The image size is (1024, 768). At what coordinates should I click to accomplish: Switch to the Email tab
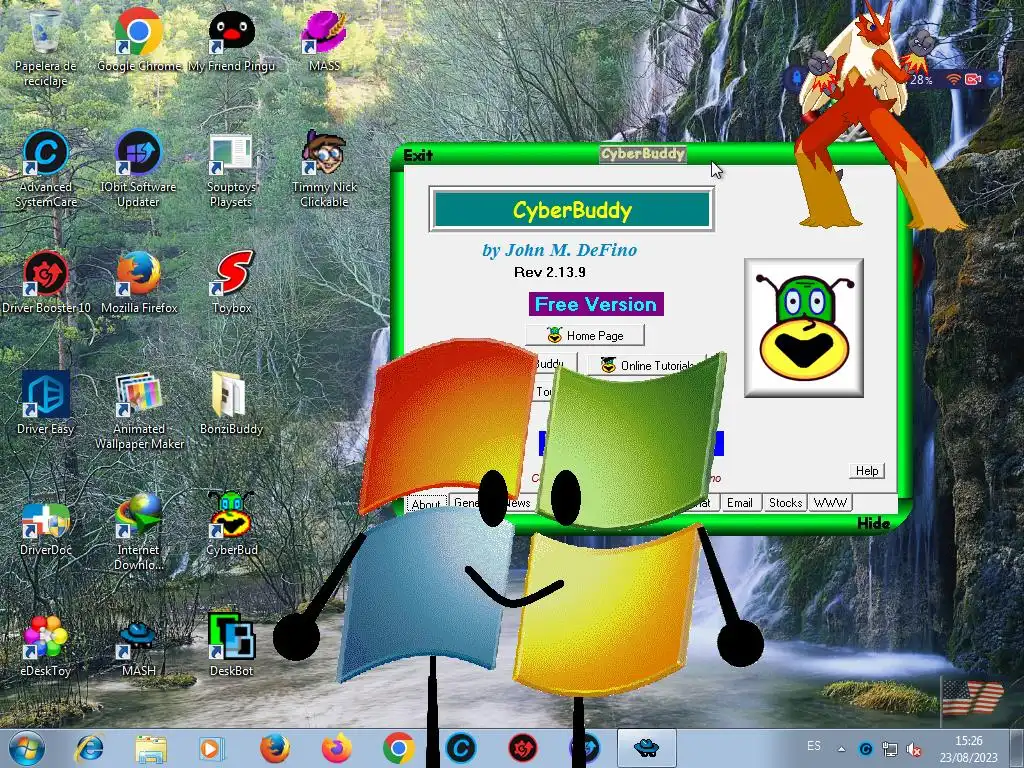(x=740, y=503)
